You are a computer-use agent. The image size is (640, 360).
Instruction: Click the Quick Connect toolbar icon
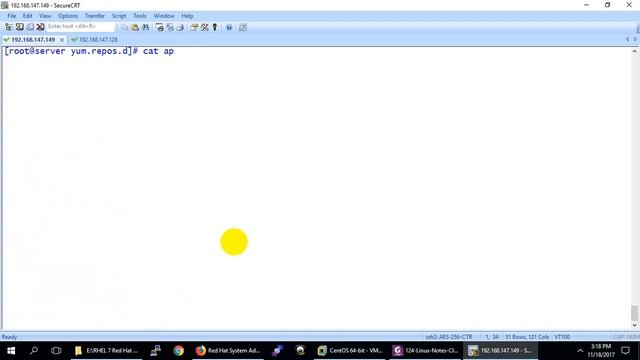coord(20,27)
